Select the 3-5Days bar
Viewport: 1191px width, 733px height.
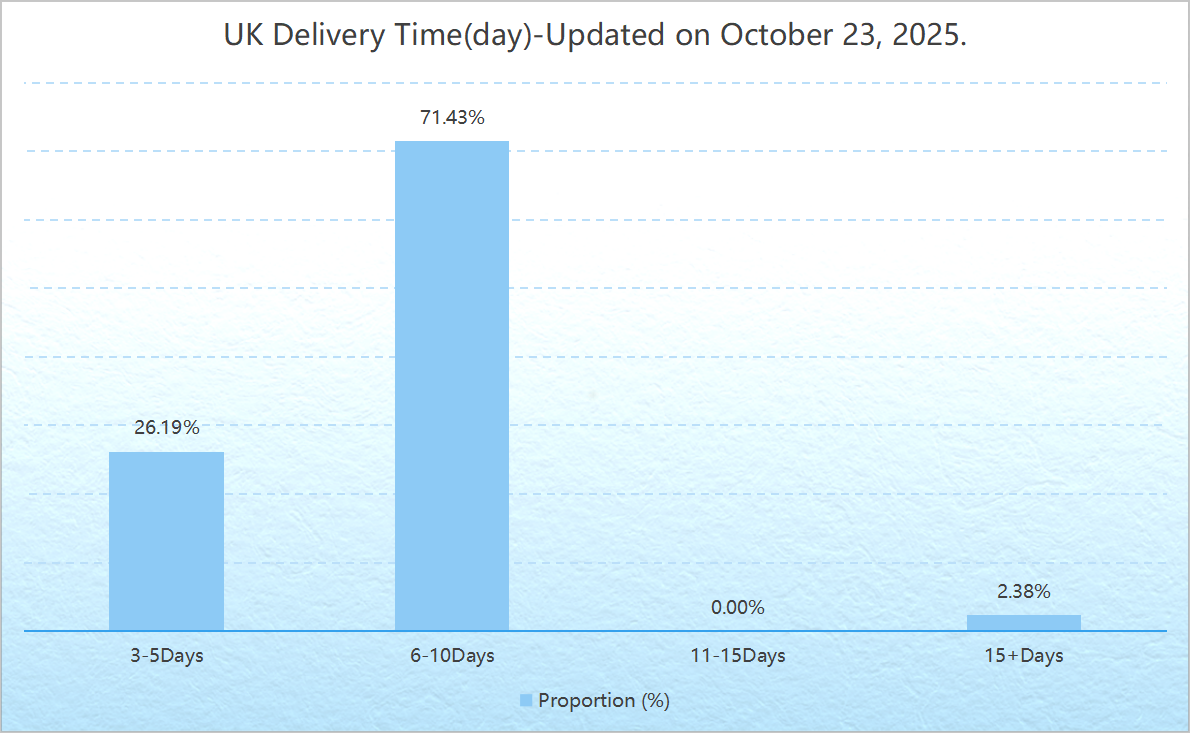point(166,541)
